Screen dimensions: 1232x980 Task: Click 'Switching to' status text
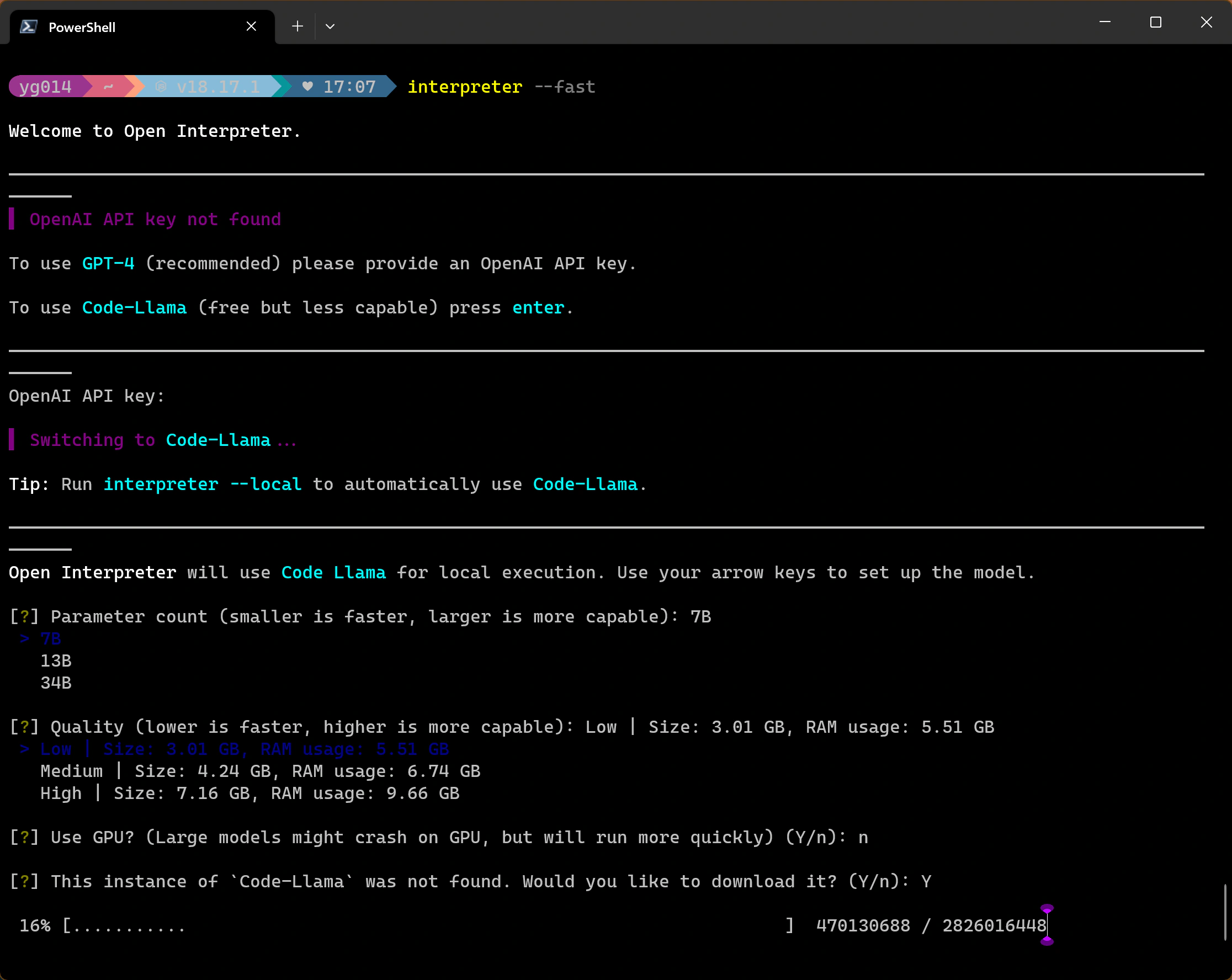pos(92,440)
